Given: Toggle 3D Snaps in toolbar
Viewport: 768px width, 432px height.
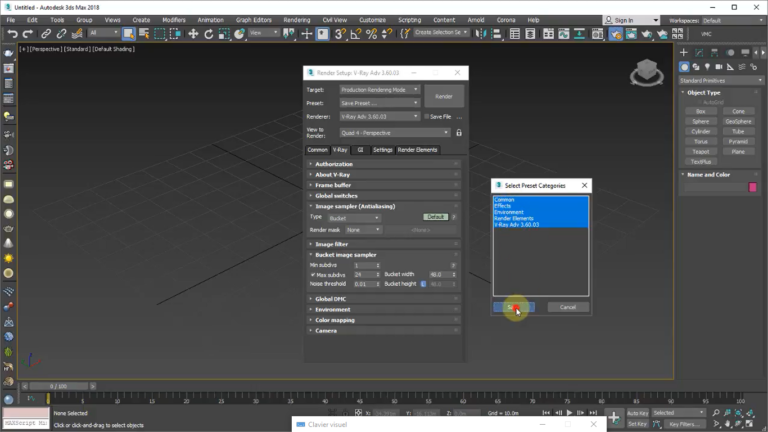Looking at the screenshot, I should coord(339,34).
